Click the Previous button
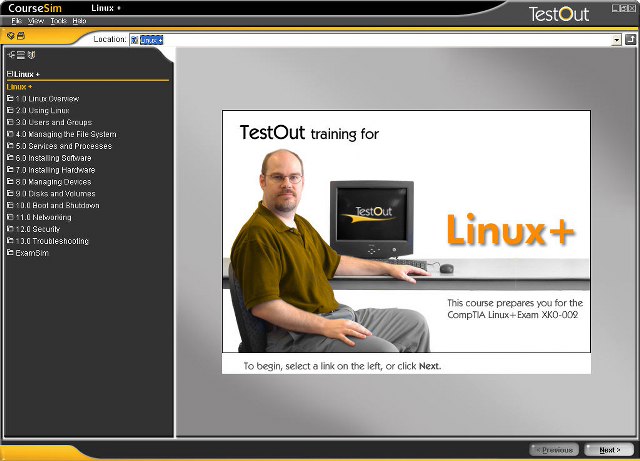This screenshot has height=461, width=640. coord(554,450)
